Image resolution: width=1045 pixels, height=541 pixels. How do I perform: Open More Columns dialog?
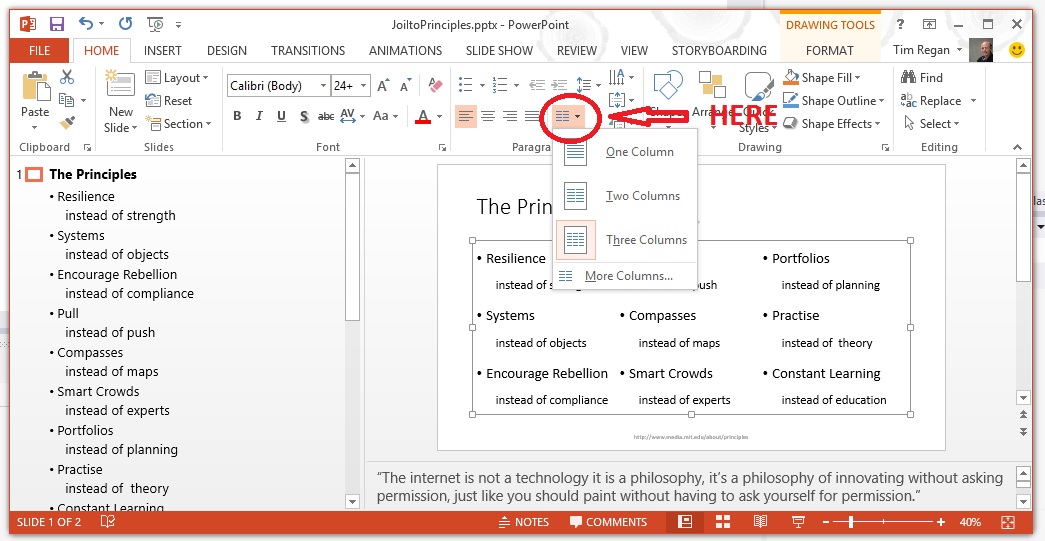(x=624, y=276)
